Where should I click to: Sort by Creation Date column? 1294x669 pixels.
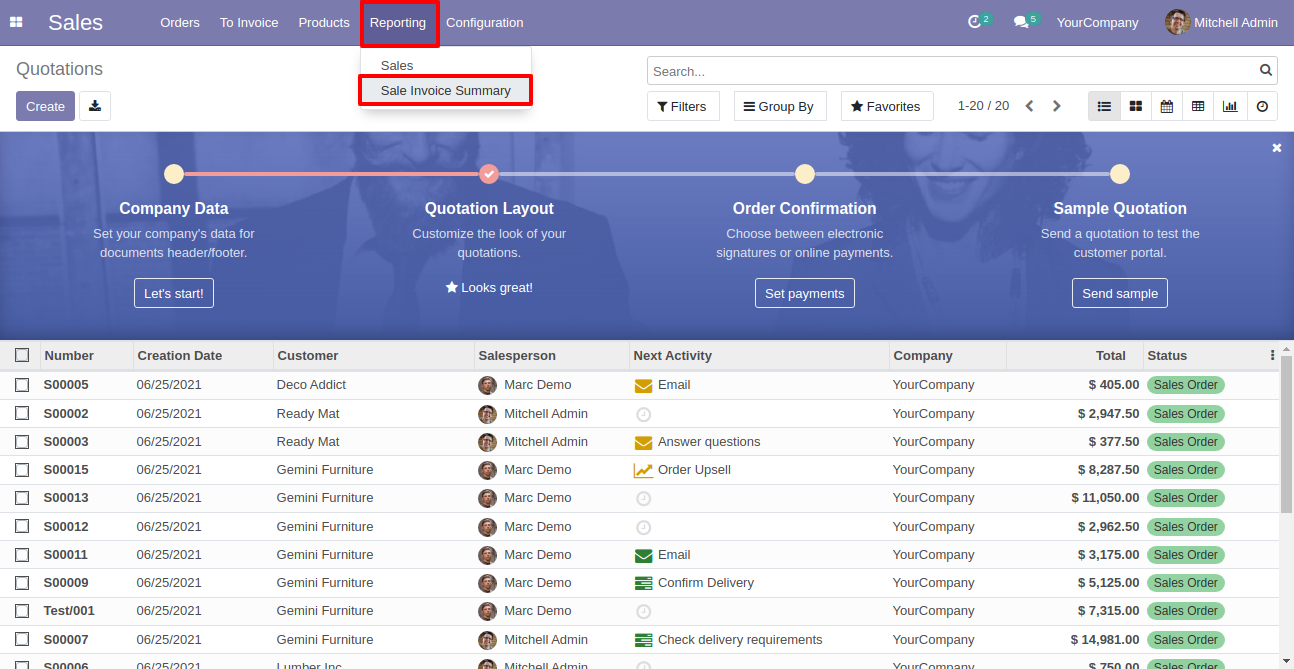203,355
